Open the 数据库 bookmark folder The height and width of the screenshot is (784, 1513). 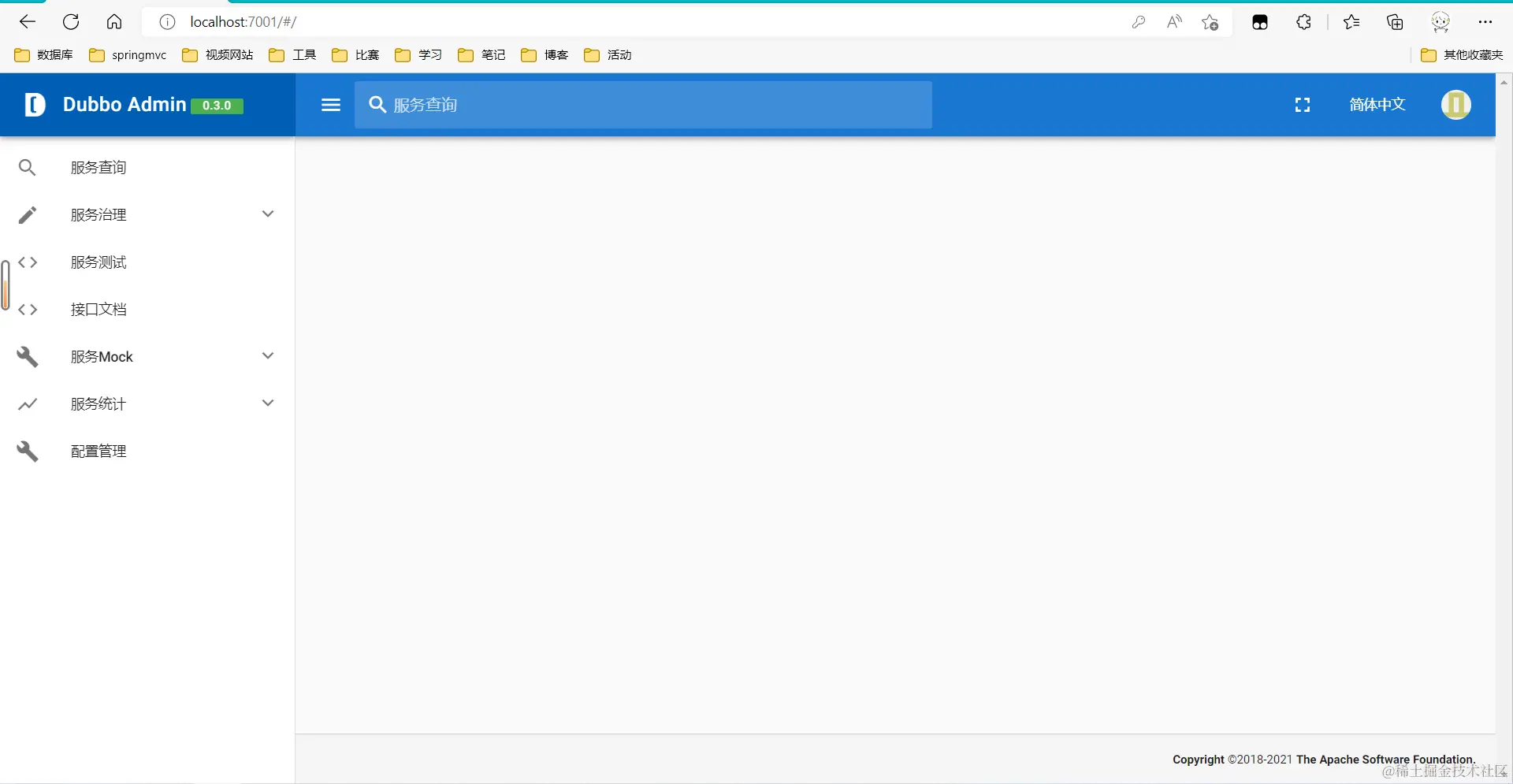(44, 55)
